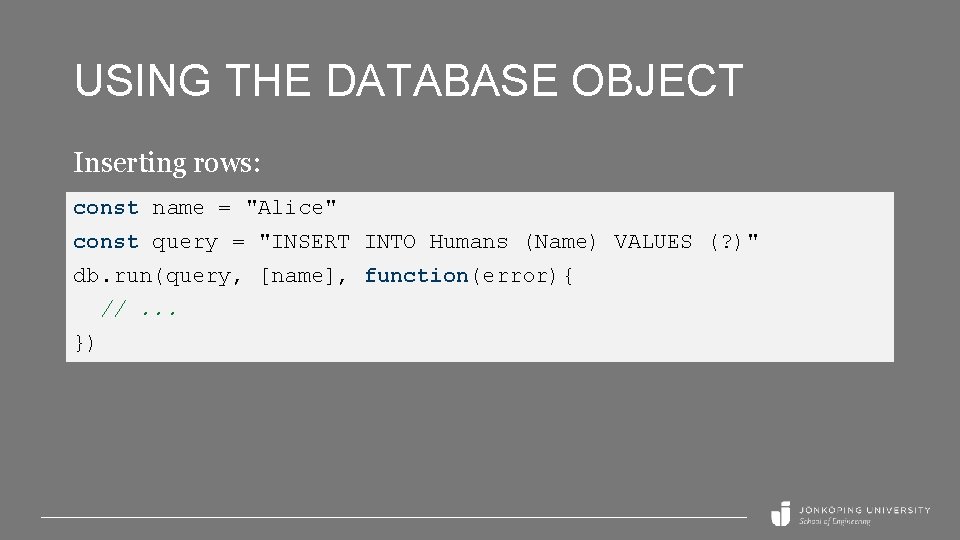Click the // ... comment line
The image size is (960, 540).
click(x=139, y=309)
